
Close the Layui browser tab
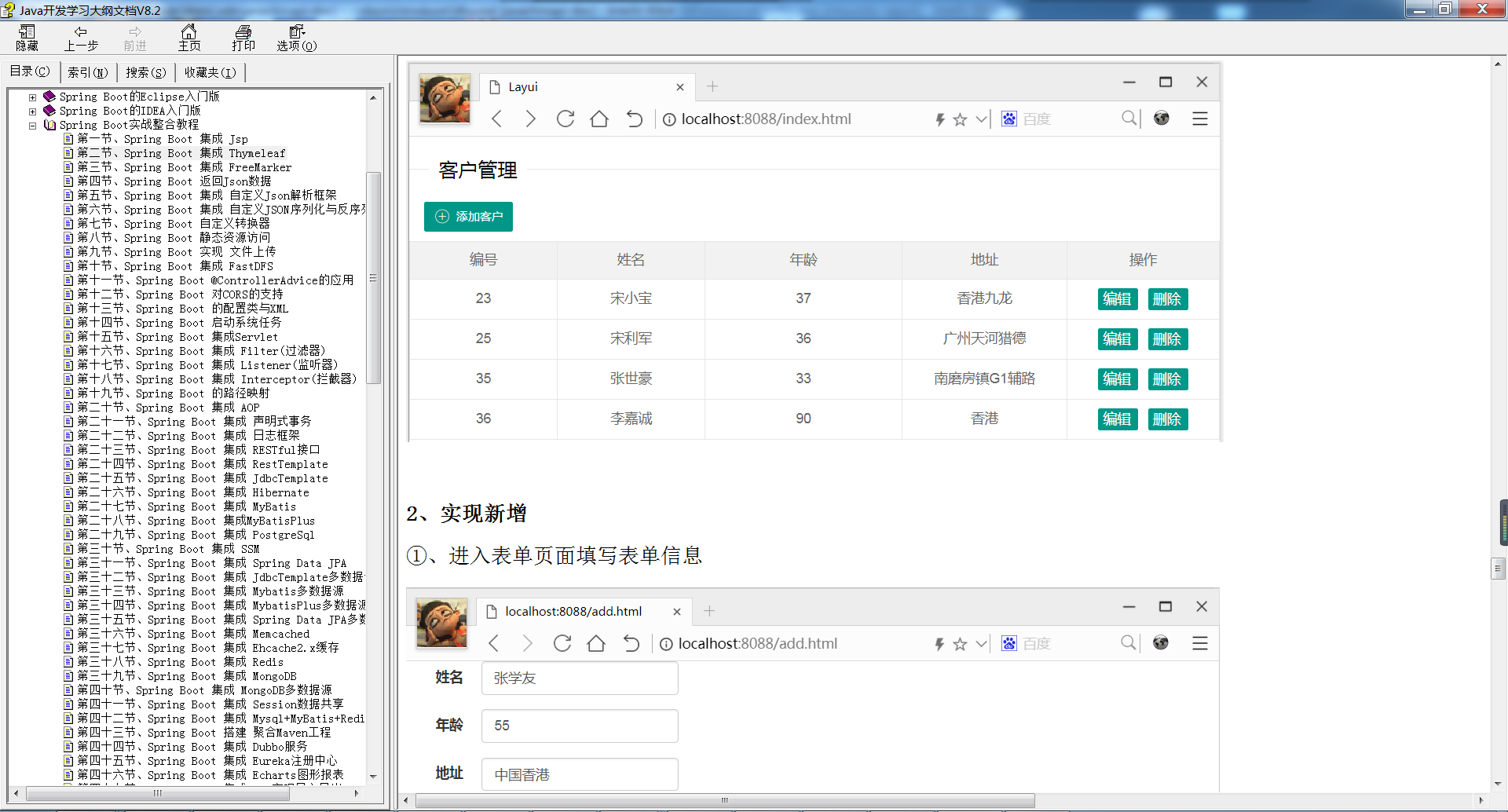click(x=680, y=87)
